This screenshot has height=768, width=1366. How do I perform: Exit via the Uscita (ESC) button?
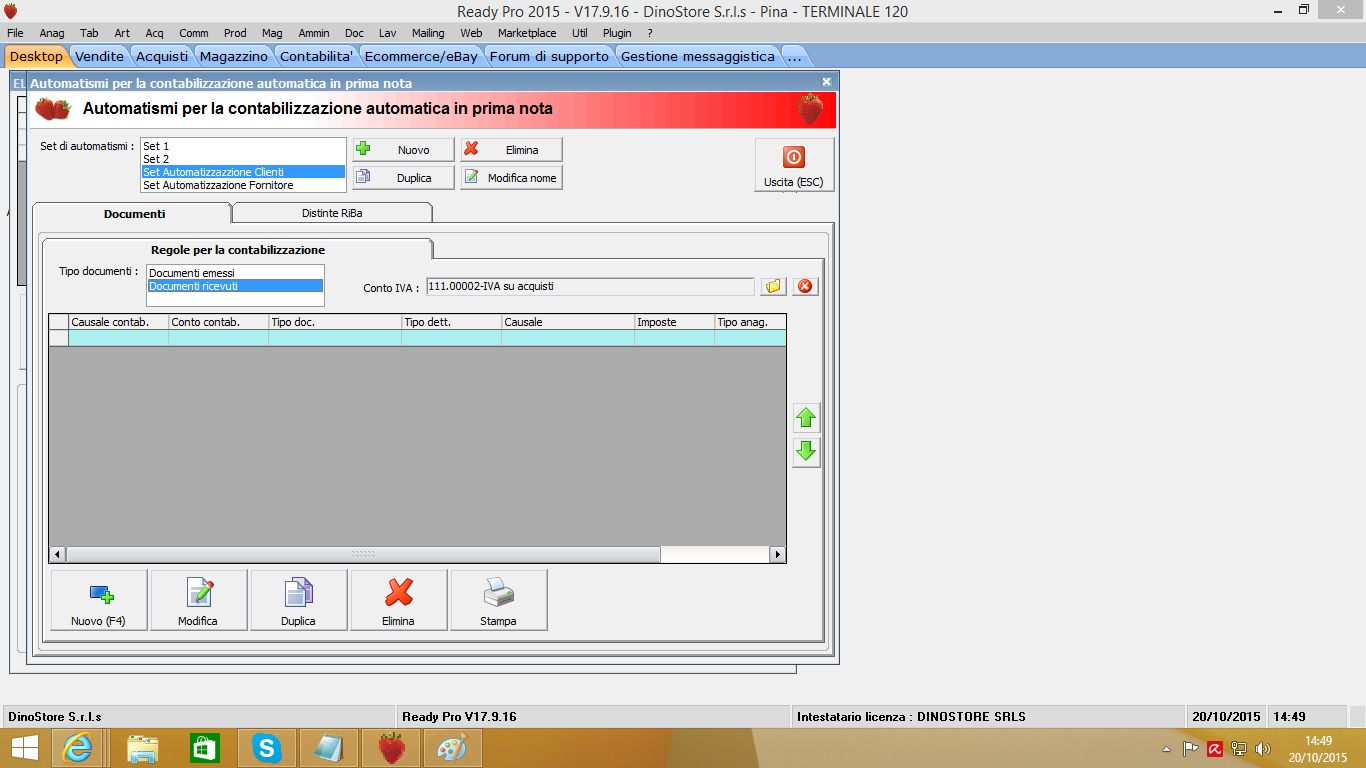(793, 165)
